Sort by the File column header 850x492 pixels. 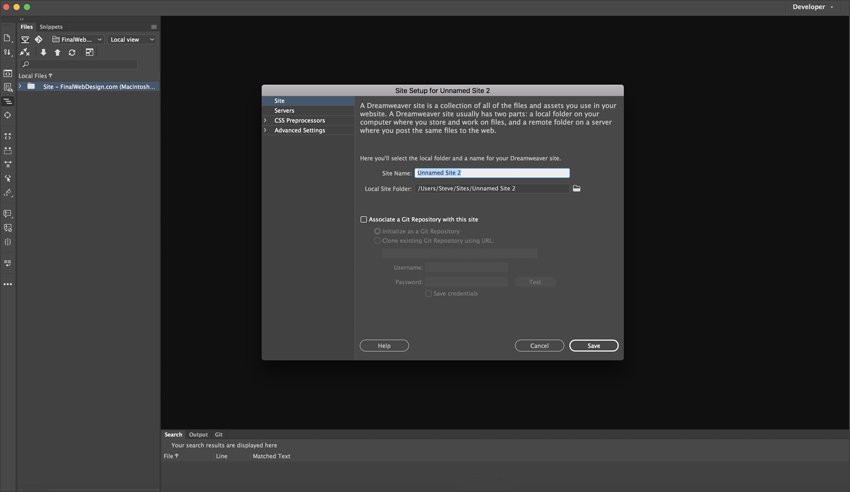[171, 456]
